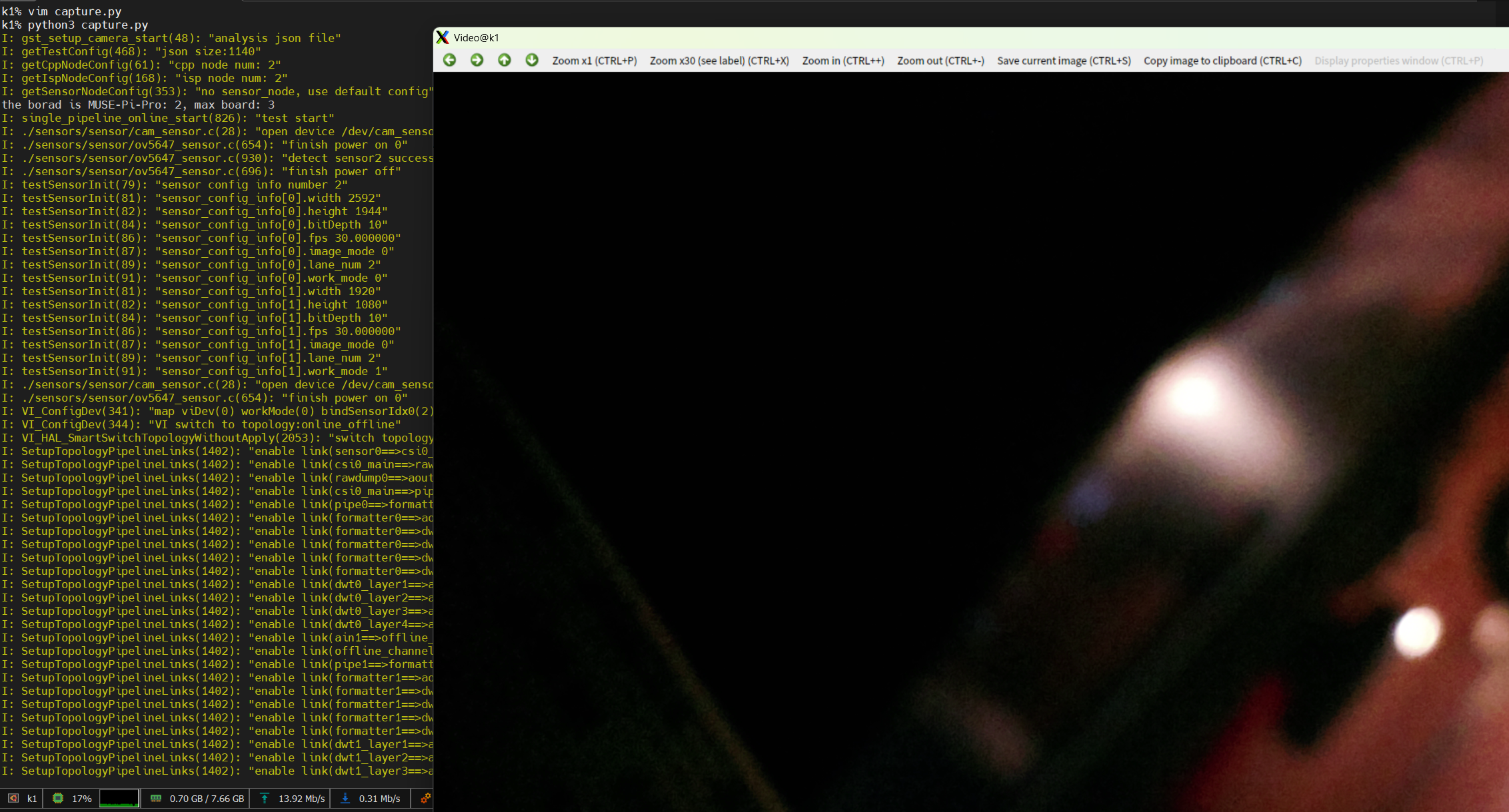Click the green up arrow pan button
Screen dimensions: 1509x812
(x=505, y=60)
